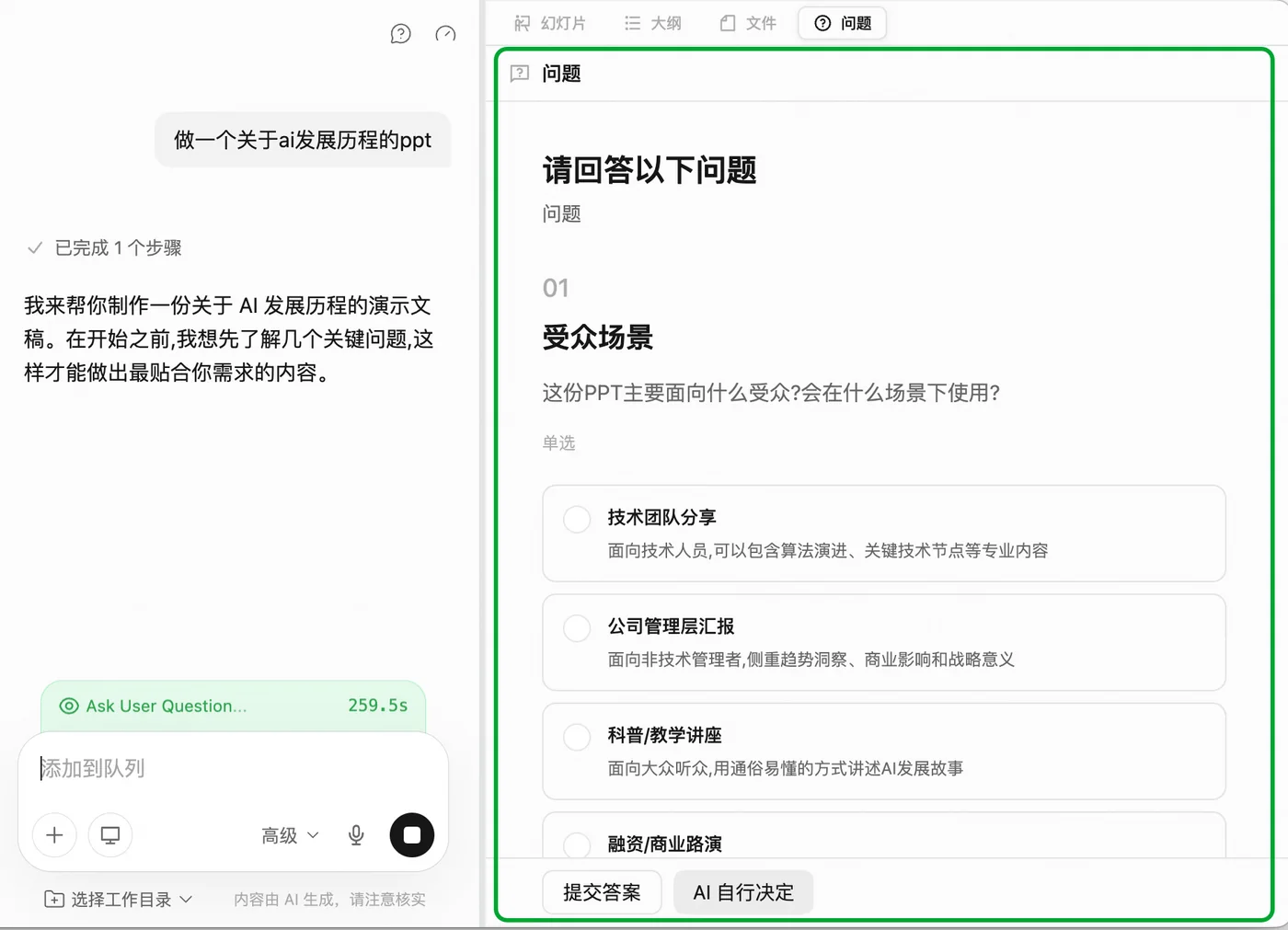Open the 选择工作目录 dropdown
Screen dimensions: 1288x930
[x=120, y=899]
